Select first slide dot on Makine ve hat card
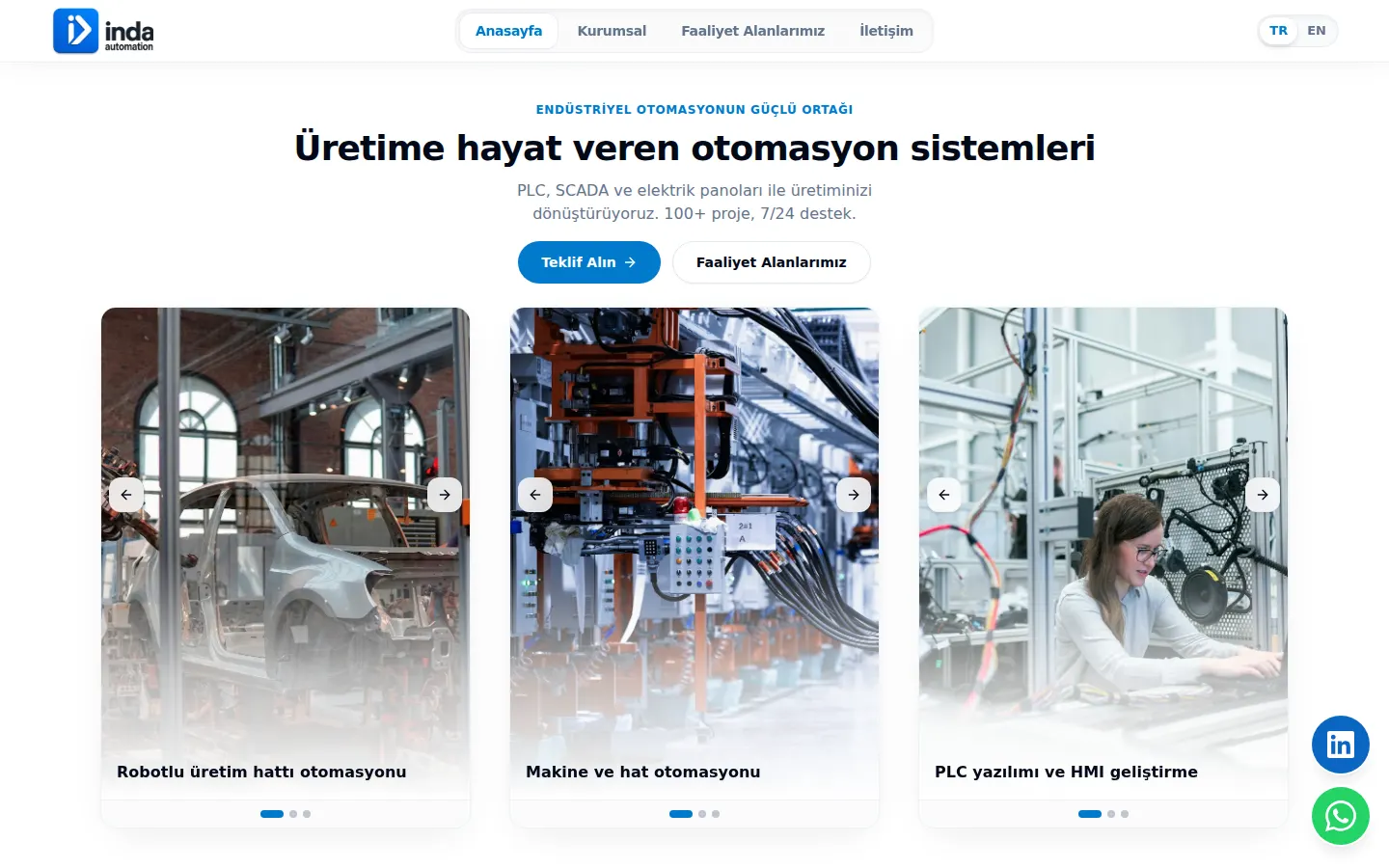 pyautogui.click(x=681, y=814)
